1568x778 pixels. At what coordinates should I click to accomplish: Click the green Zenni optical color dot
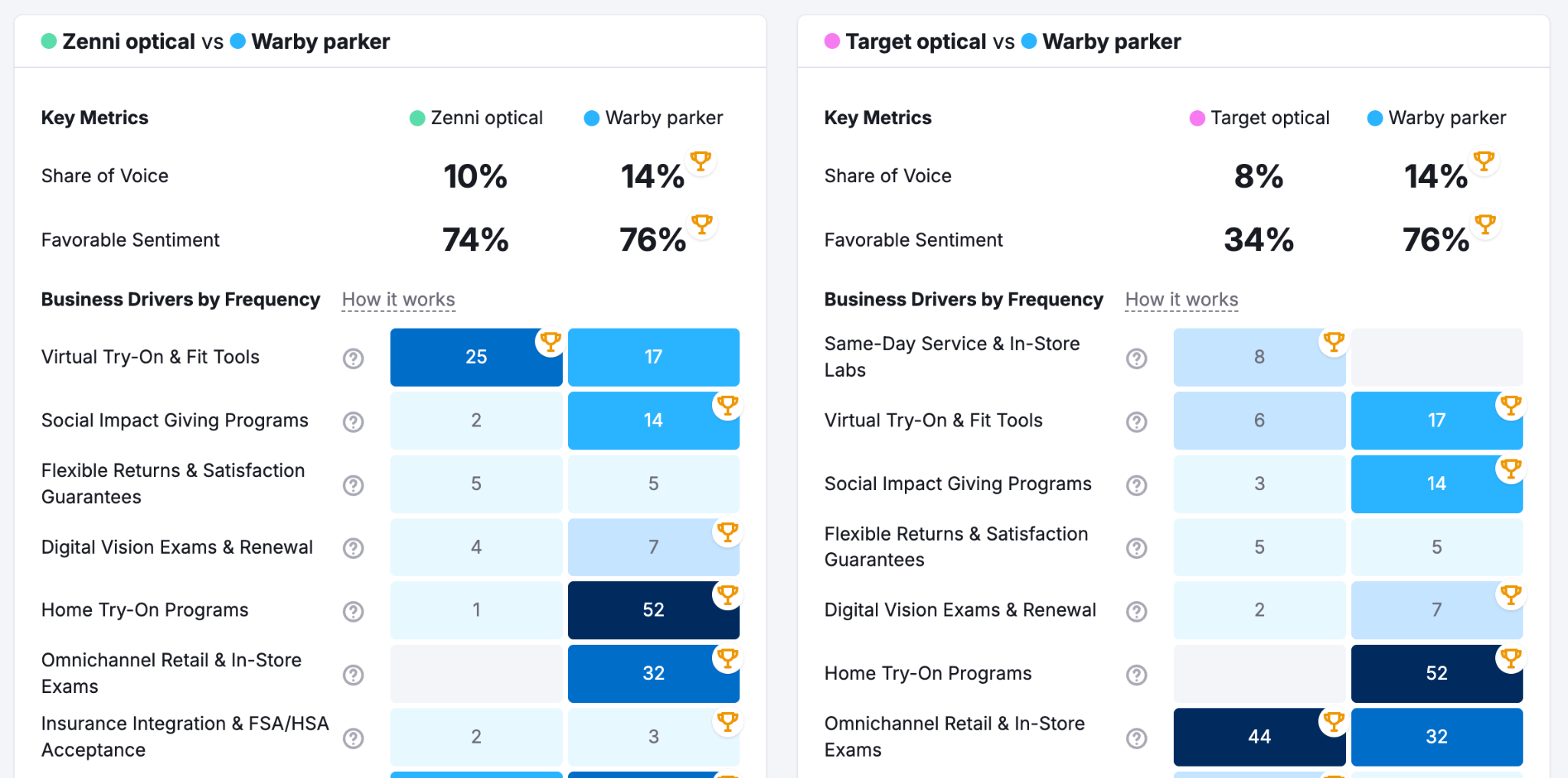[x=417, y=118]
